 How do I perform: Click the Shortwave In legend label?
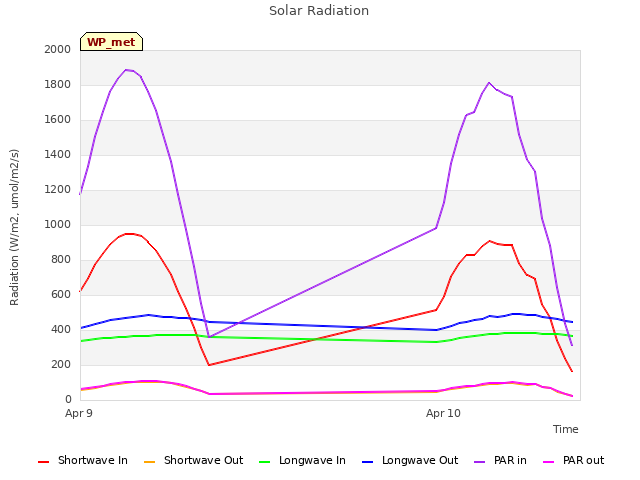tap(93, 460)
